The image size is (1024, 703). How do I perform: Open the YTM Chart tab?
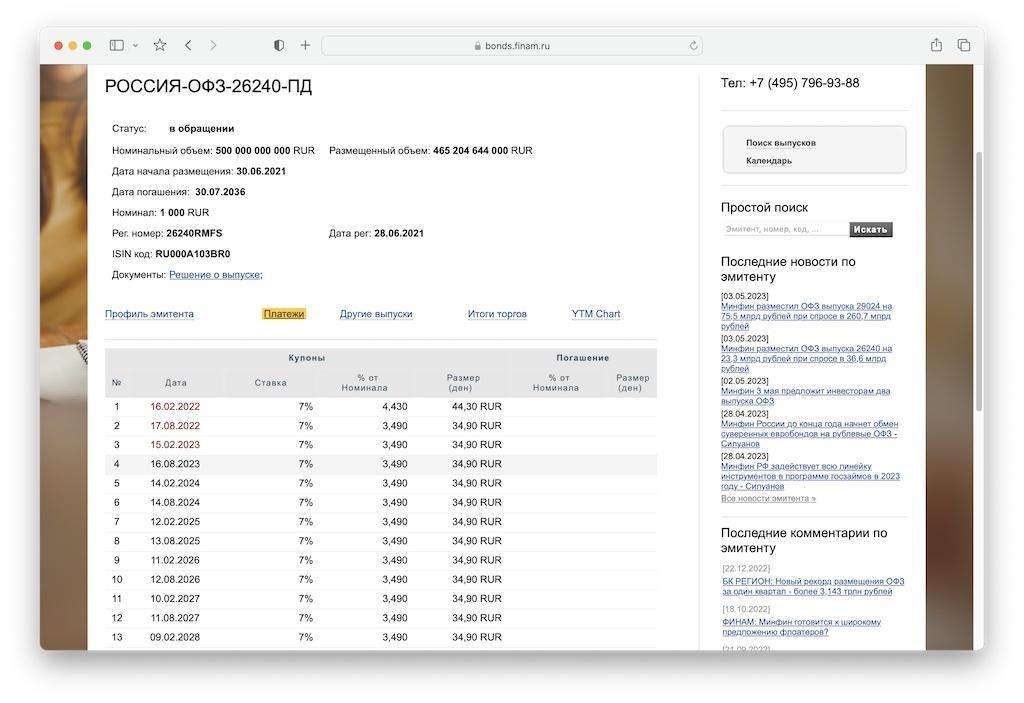596,314
